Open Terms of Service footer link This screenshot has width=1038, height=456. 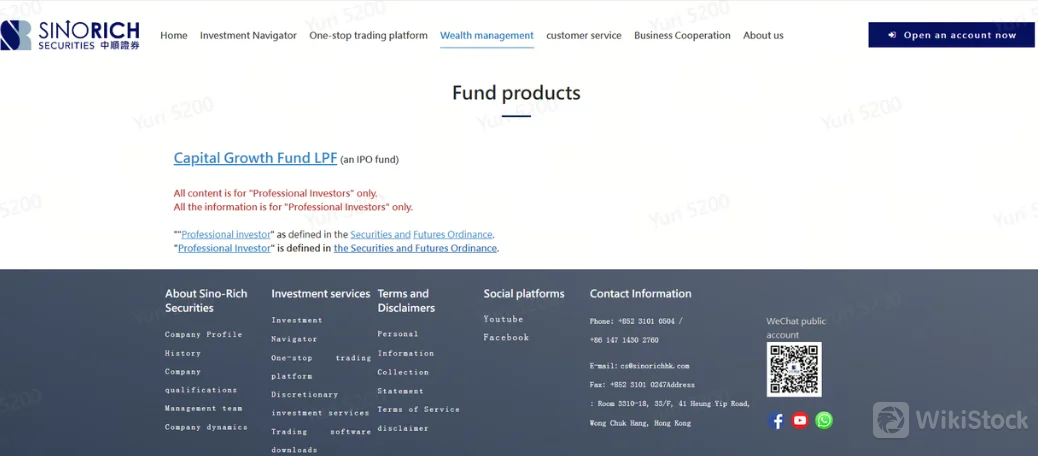(418, 409)
